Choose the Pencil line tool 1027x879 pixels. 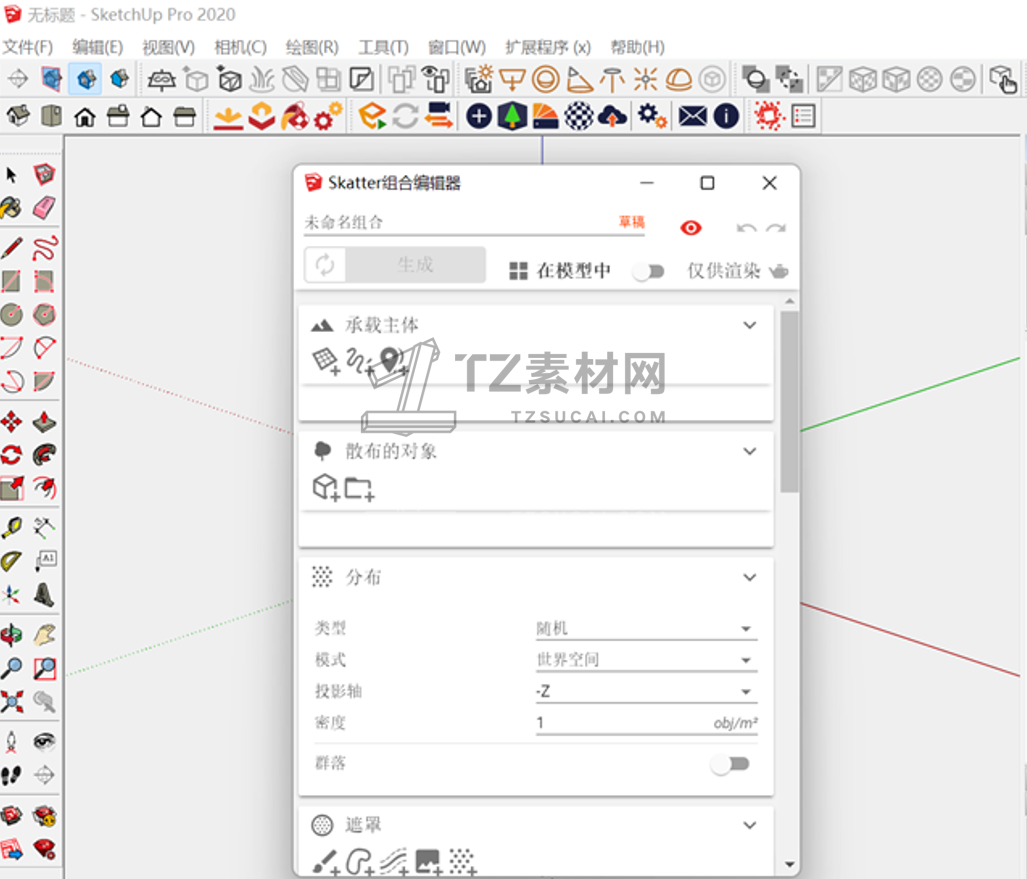[x=12, y=248]
